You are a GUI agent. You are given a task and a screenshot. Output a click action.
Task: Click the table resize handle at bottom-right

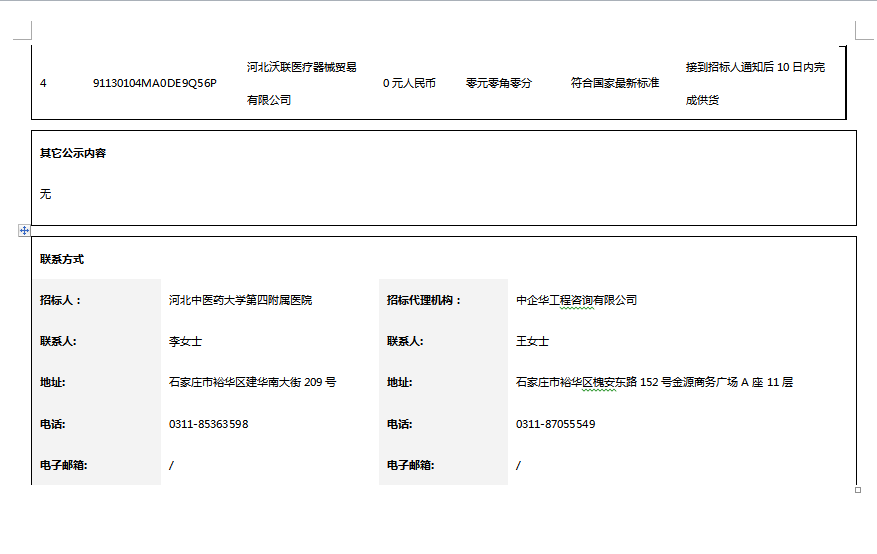(858, 490)
